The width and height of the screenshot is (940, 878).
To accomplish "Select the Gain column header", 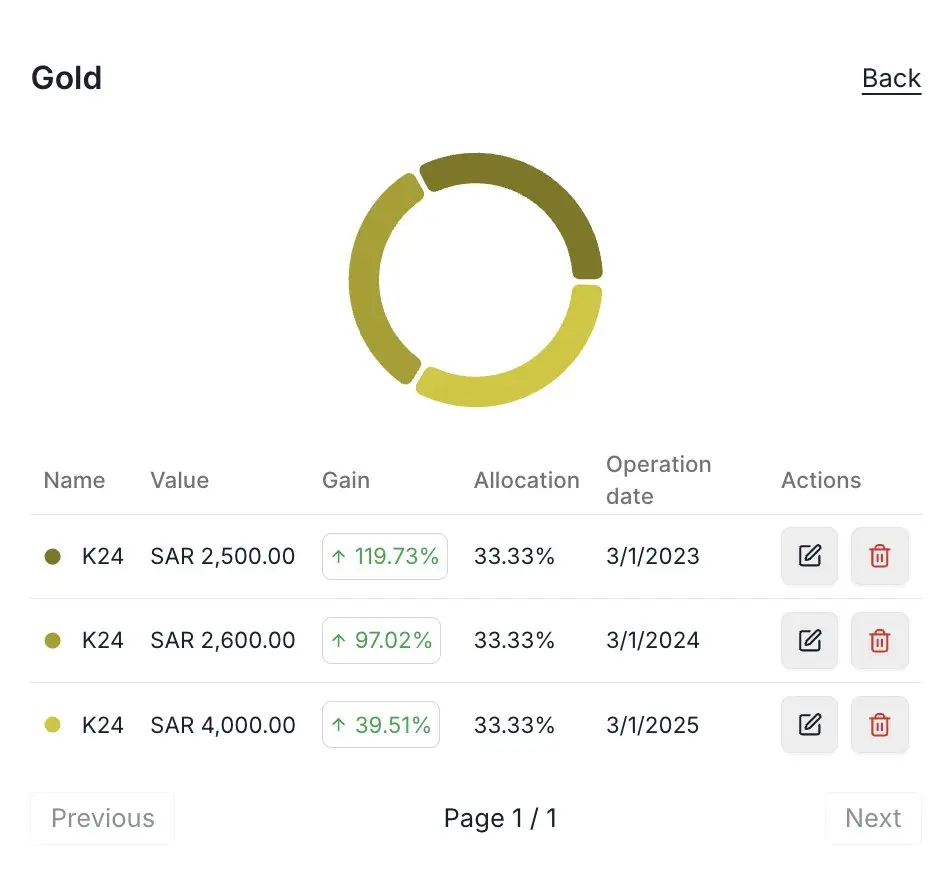I will point(346,480).
